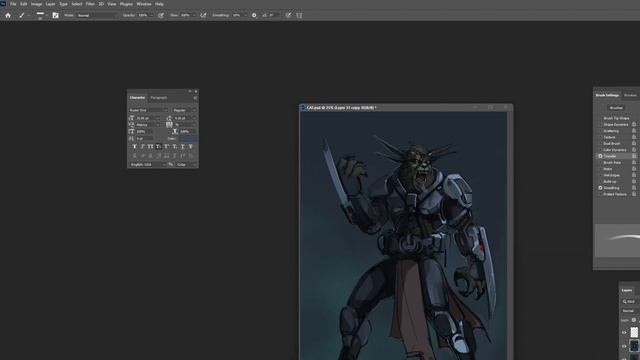Enable Dual Brush checkbox
Image resolution: width=640 pixels, height=360 pixels.
(600, 144)
